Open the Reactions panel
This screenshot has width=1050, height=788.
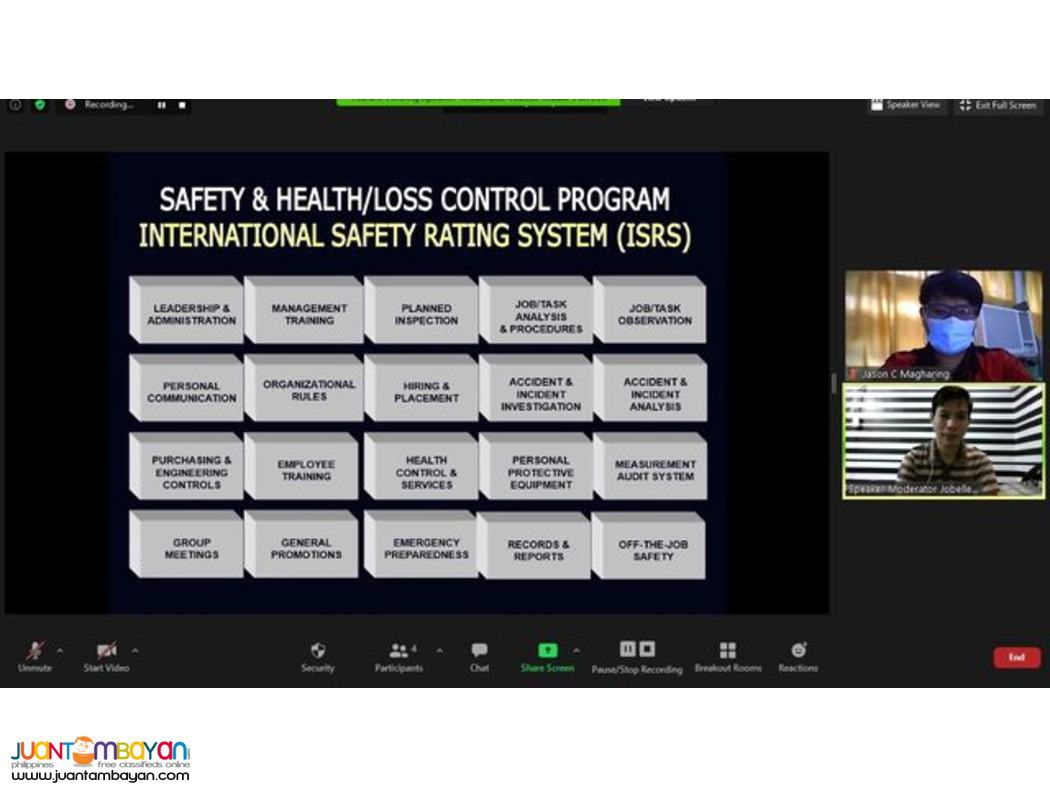click(x=797, y=650)
